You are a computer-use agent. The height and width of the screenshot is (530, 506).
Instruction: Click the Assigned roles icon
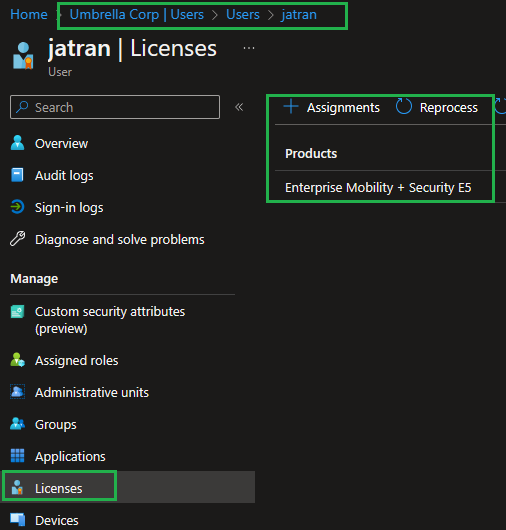point(17,360)
